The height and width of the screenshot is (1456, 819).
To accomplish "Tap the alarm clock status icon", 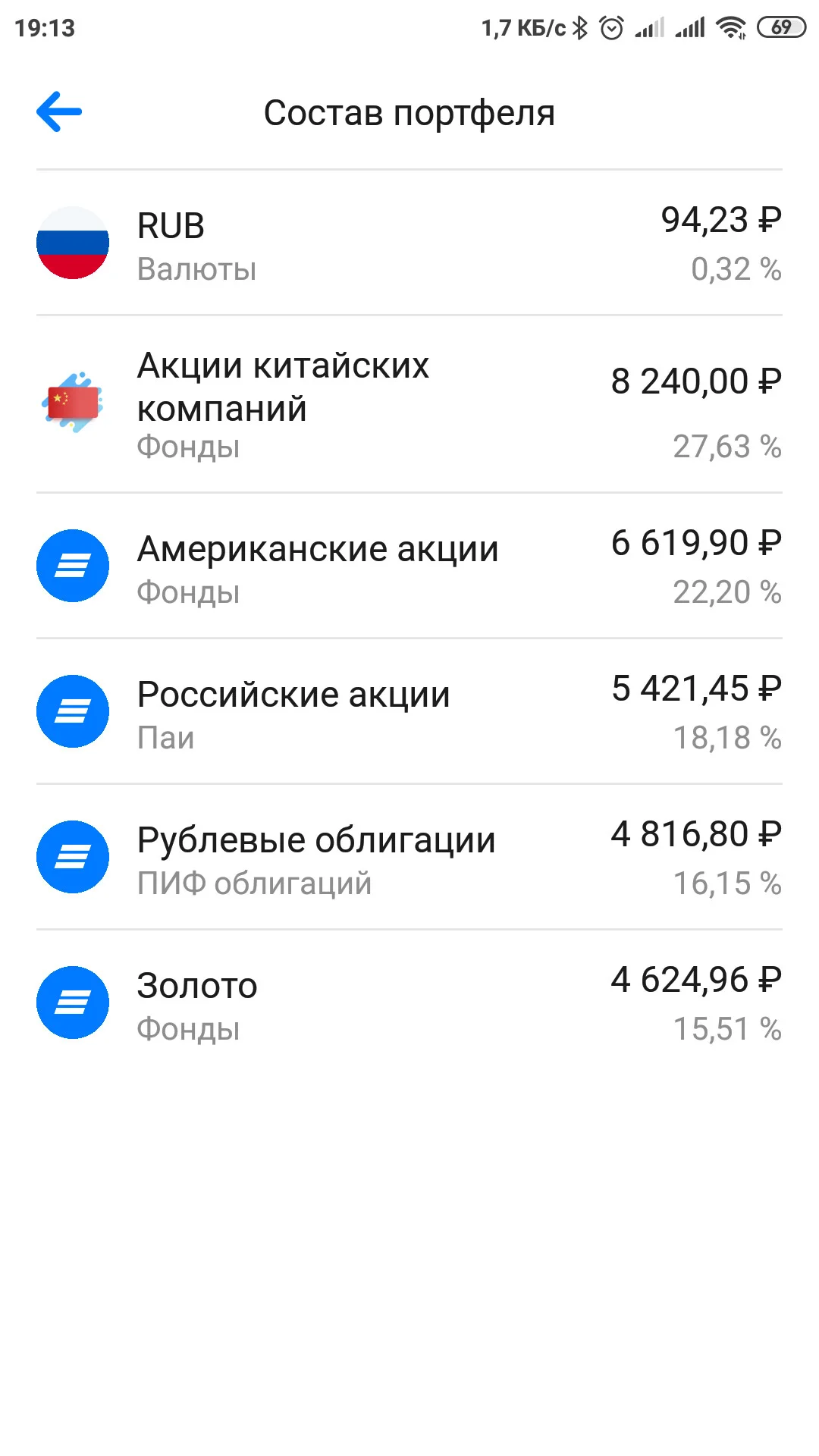I will pos(611,28).
